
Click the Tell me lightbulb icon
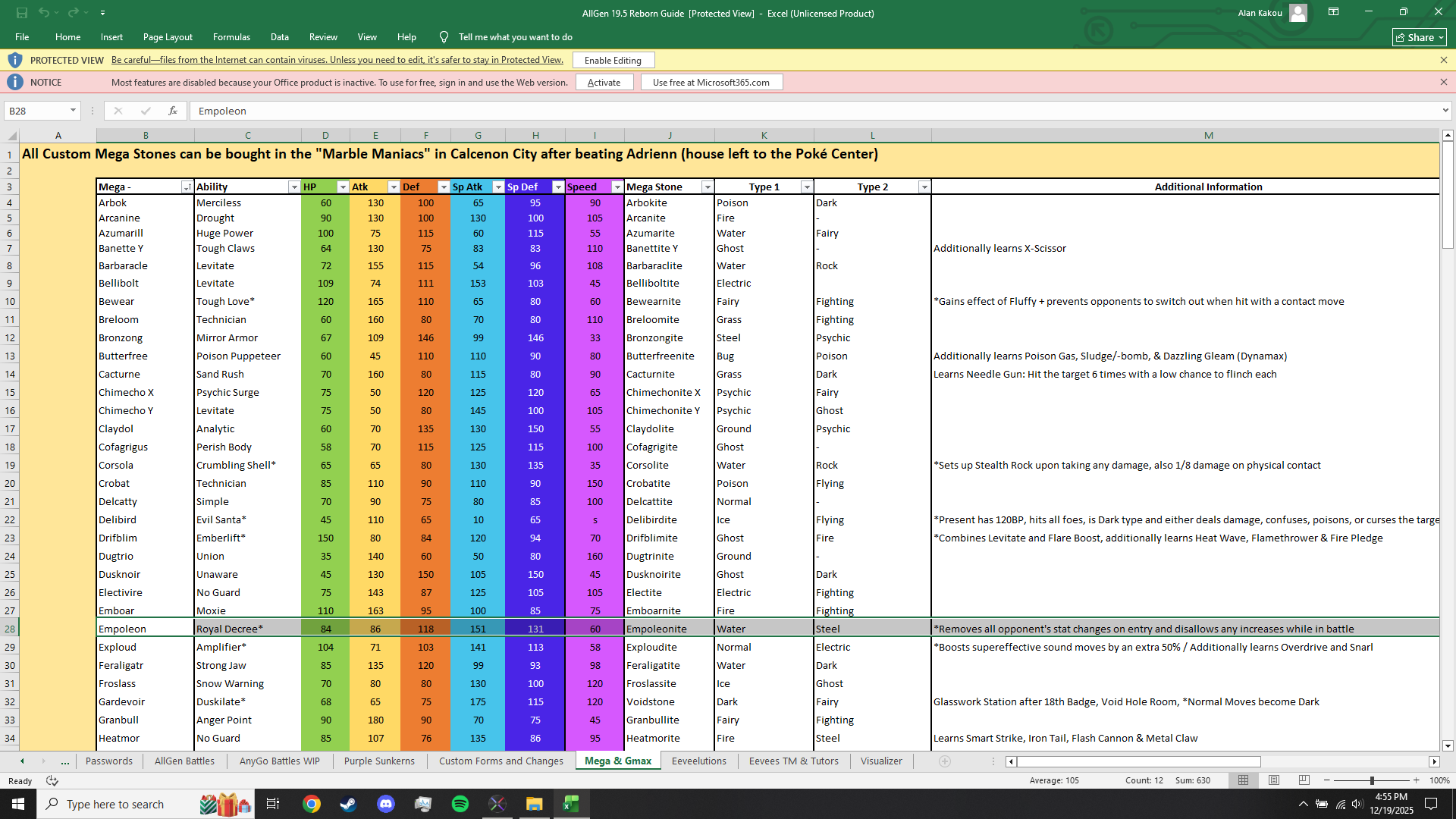444,37
